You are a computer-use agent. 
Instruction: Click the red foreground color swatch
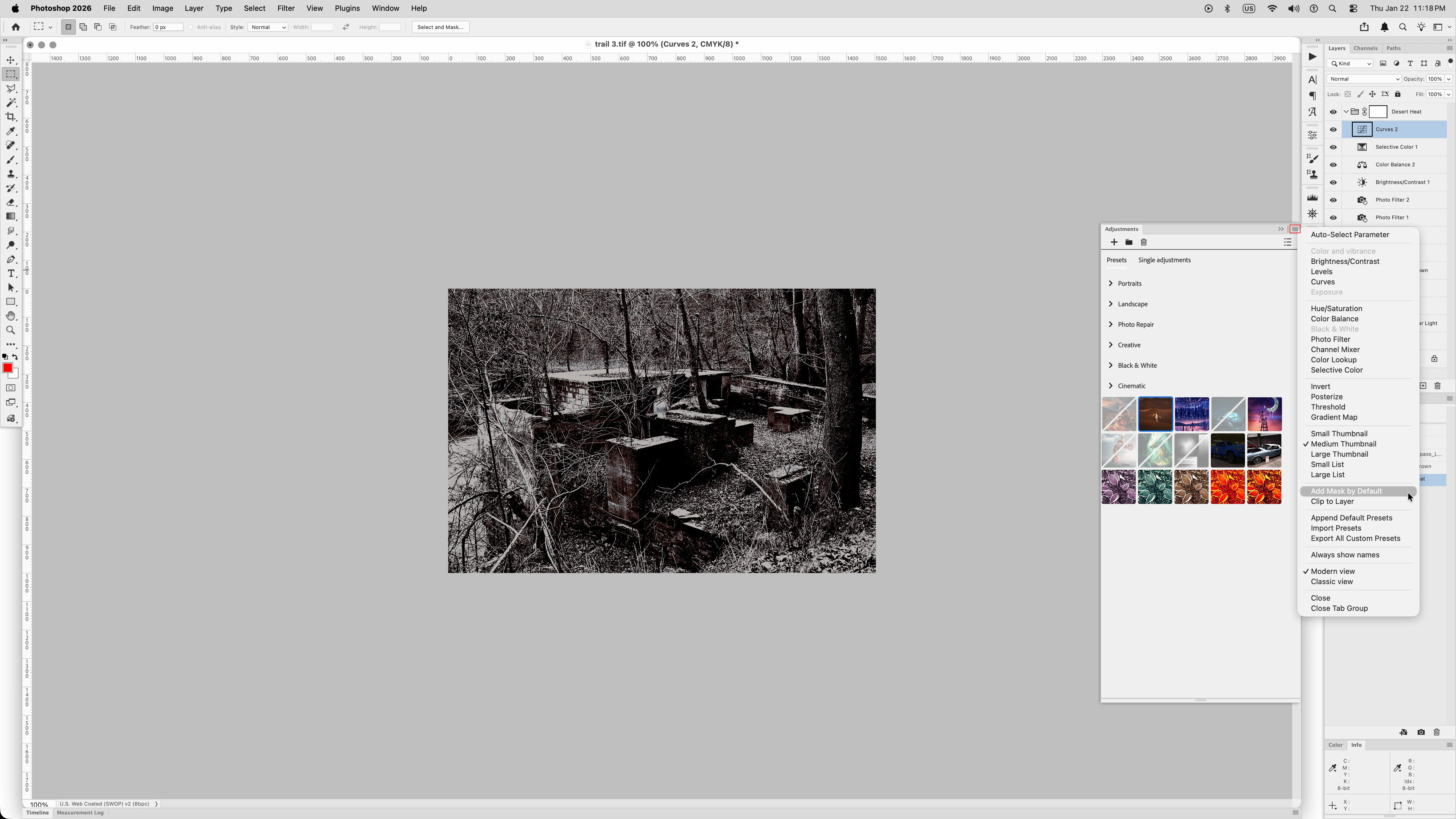[7, 368]
